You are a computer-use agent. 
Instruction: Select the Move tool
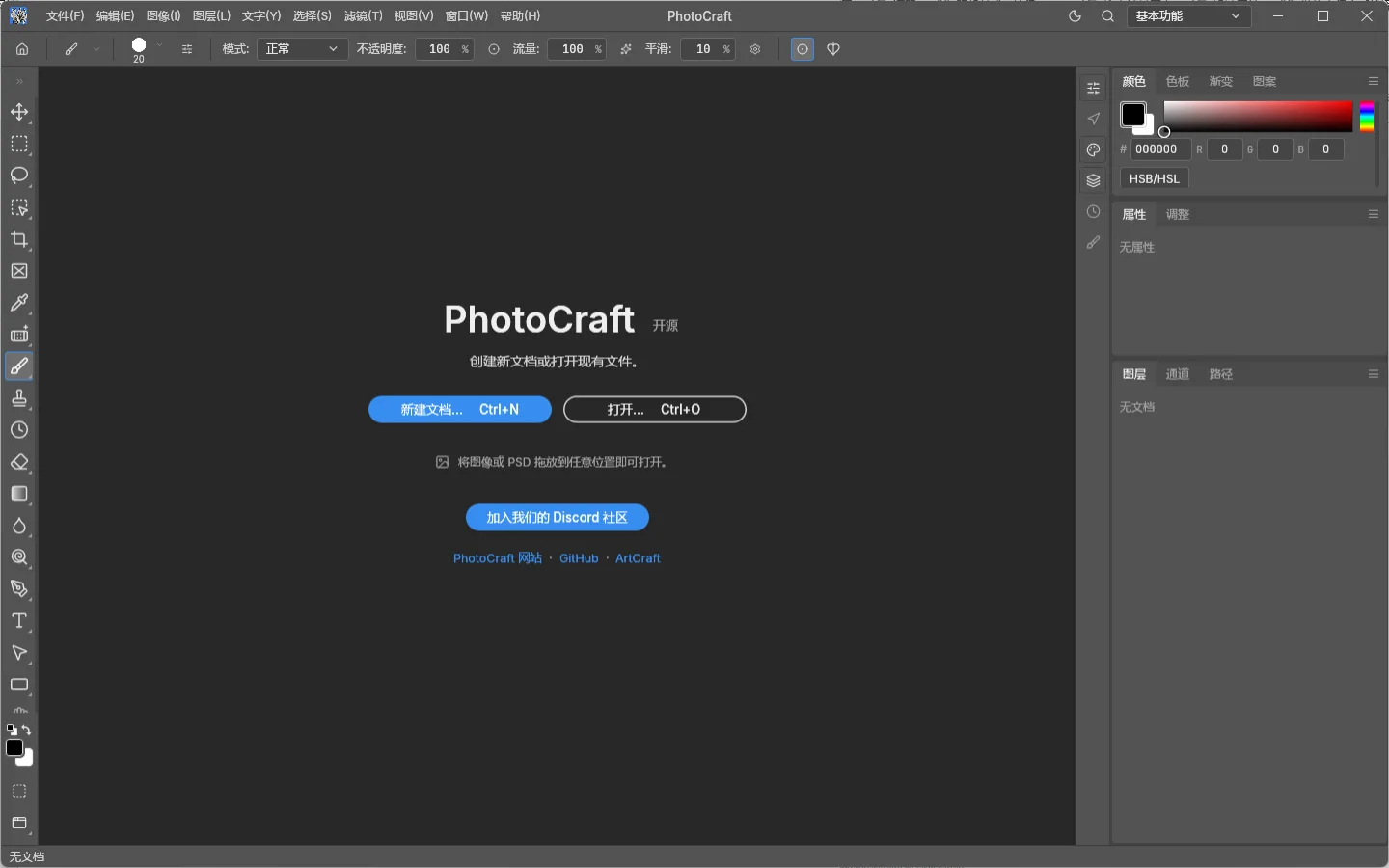19,112
